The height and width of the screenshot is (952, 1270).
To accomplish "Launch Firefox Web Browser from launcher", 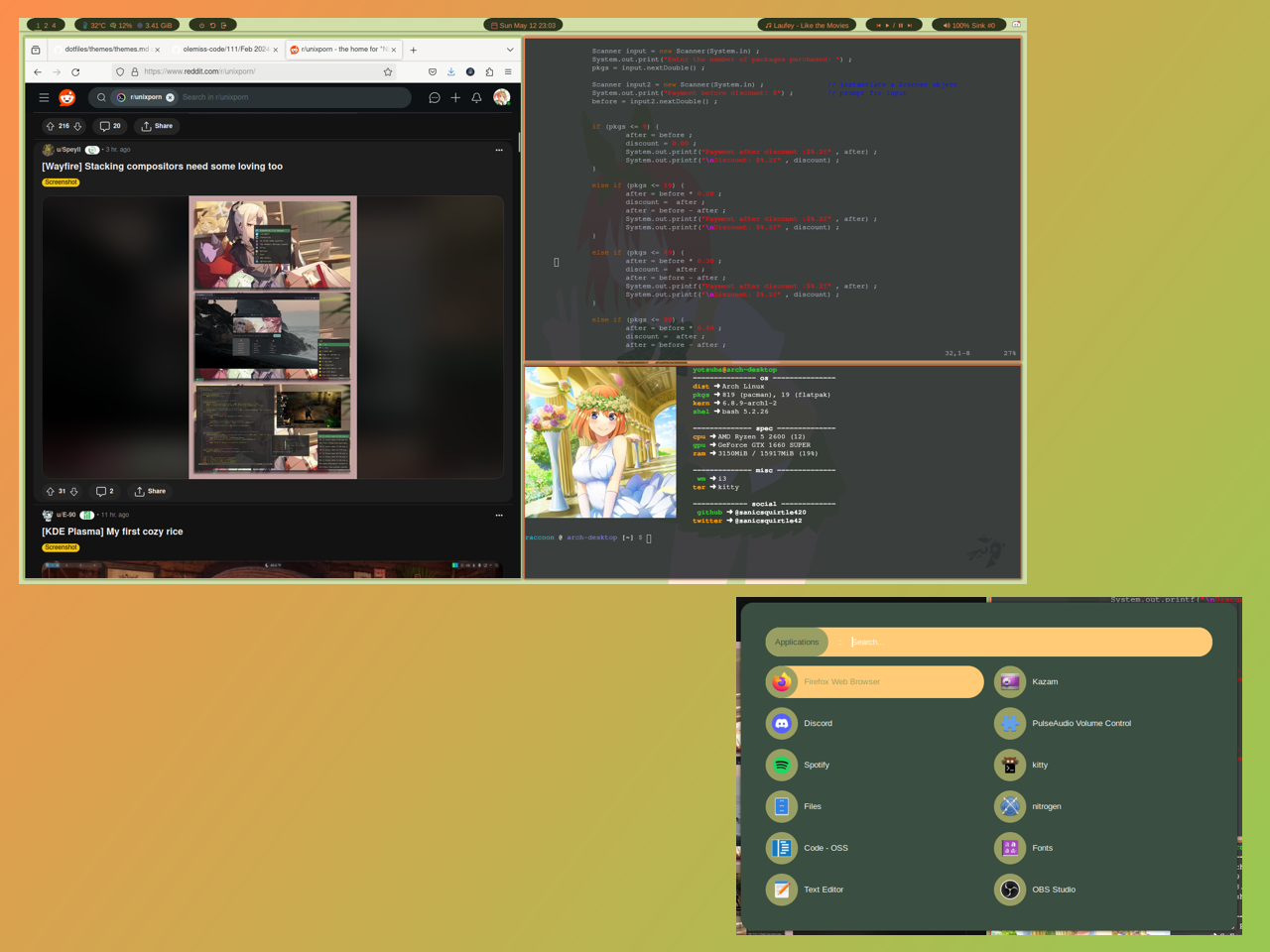I will [874, 681].
